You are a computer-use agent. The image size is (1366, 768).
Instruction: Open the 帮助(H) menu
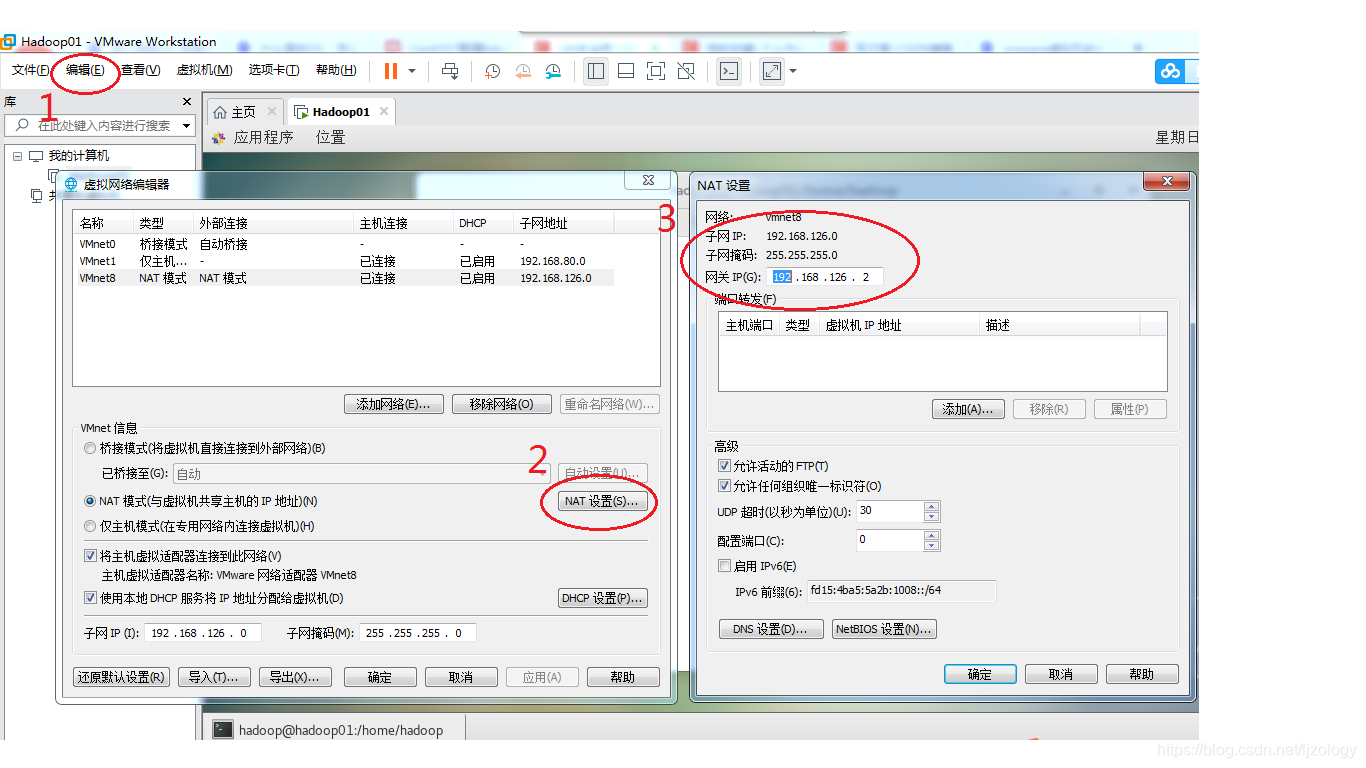[336, 70]
